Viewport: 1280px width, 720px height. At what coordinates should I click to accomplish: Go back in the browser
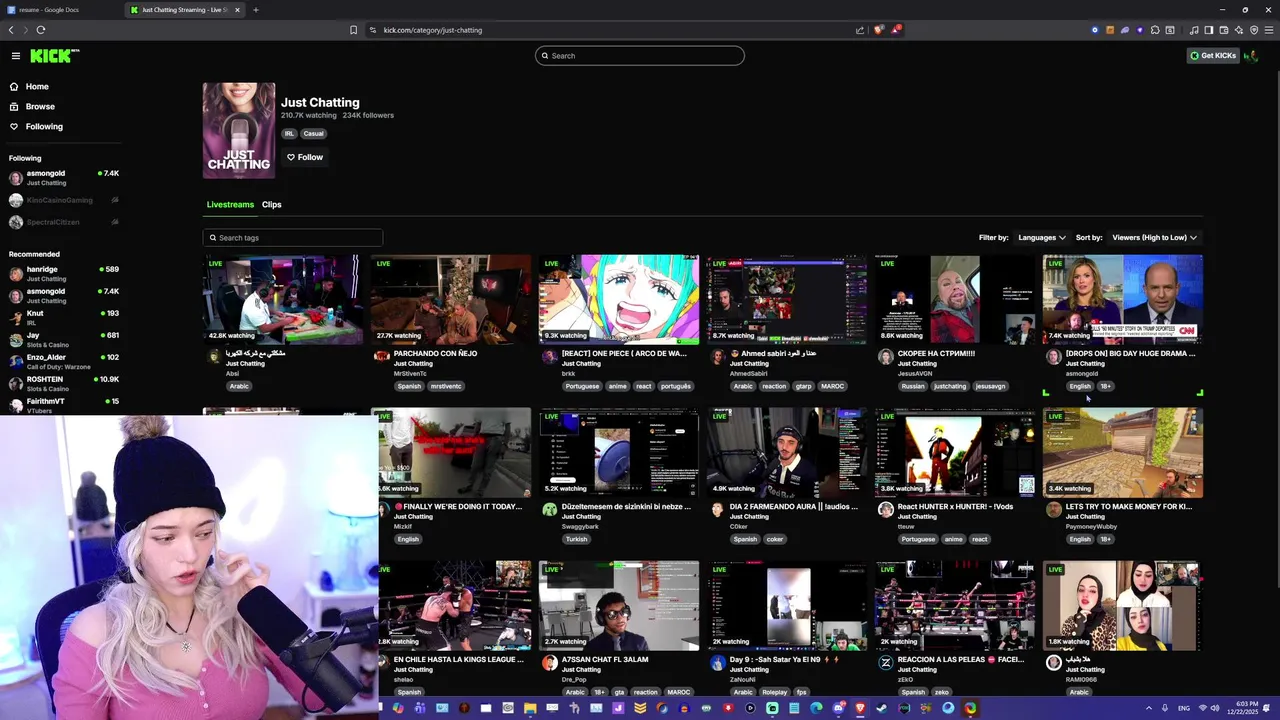[x=11, y=30]
